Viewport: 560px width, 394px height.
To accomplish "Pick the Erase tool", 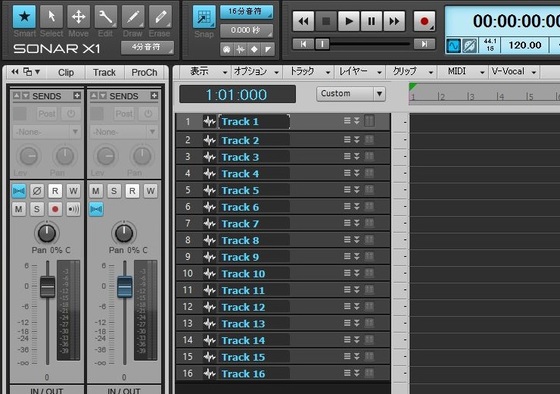I will 160,16.
